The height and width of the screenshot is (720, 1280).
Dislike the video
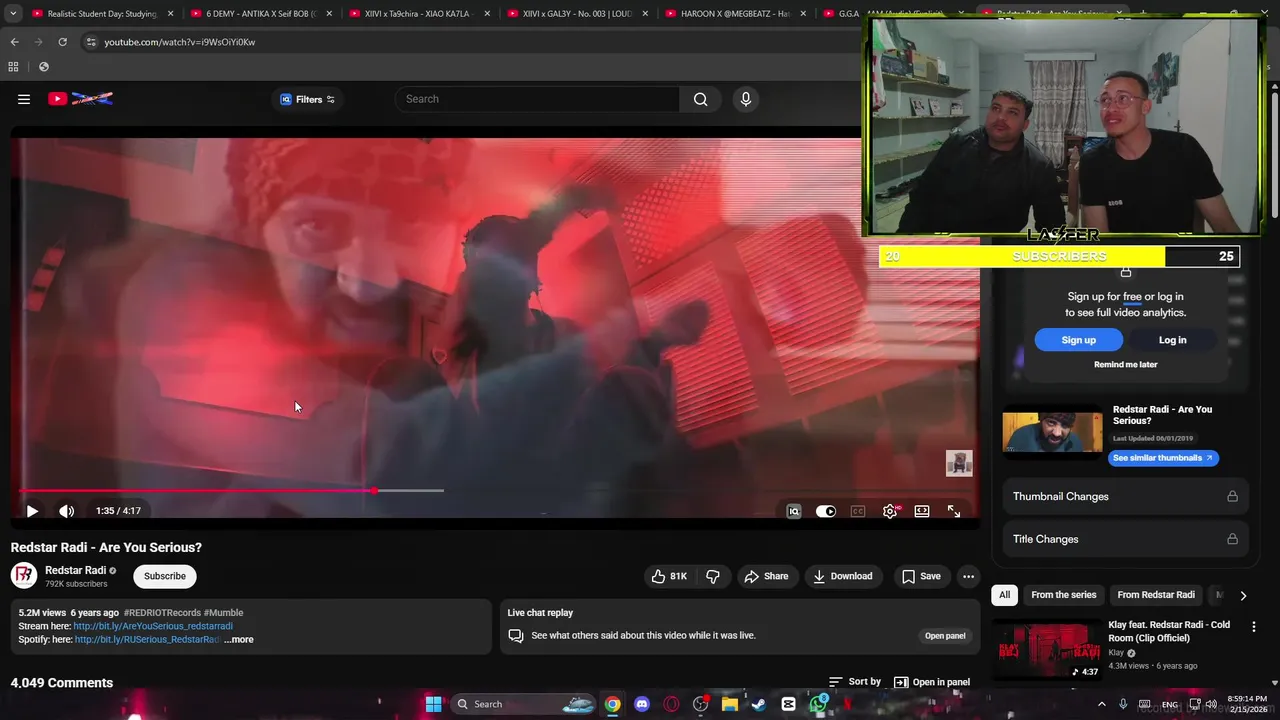(x=713, y=576)
